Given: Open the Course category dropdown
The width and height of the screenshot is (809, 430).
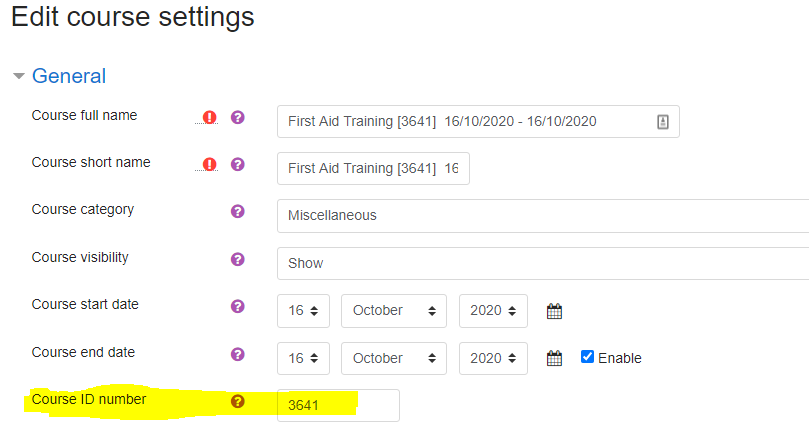Looking at the screenshot, I should point(542,215).
